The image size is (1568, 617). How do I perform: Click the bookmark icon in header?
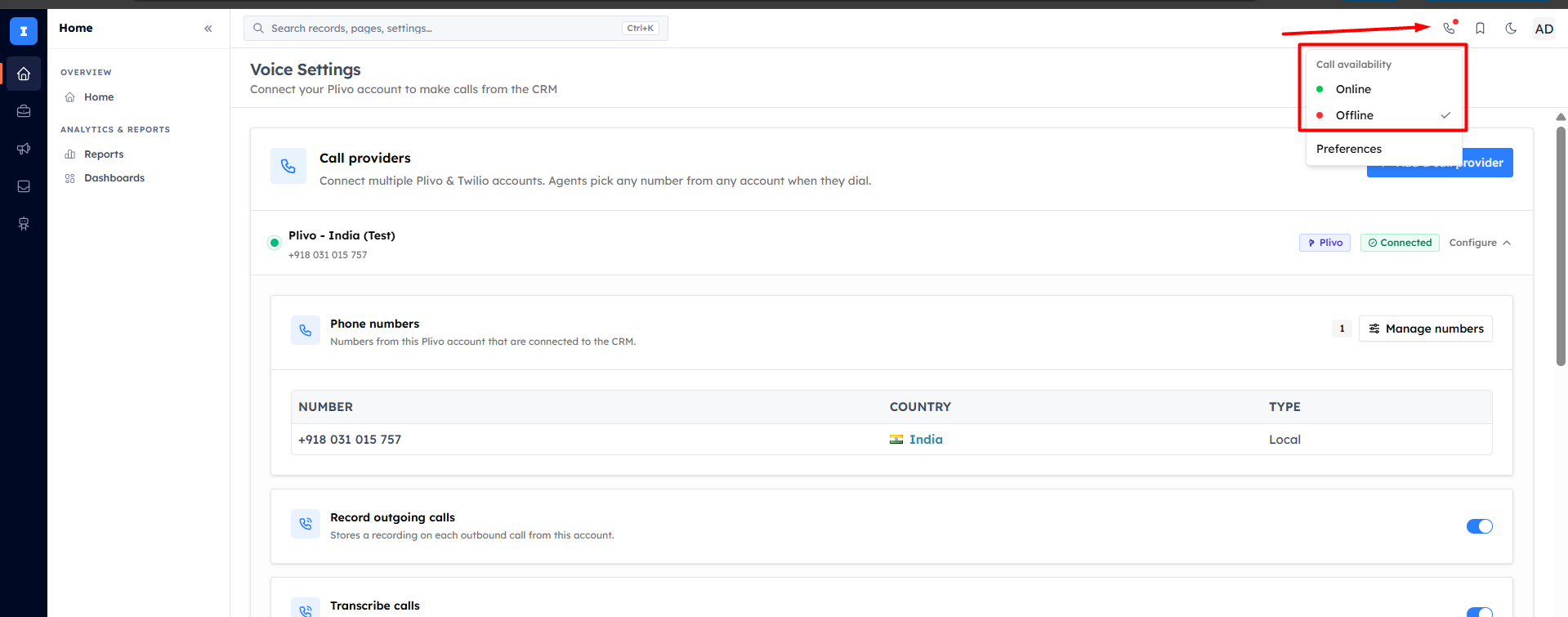[1480, 29]
